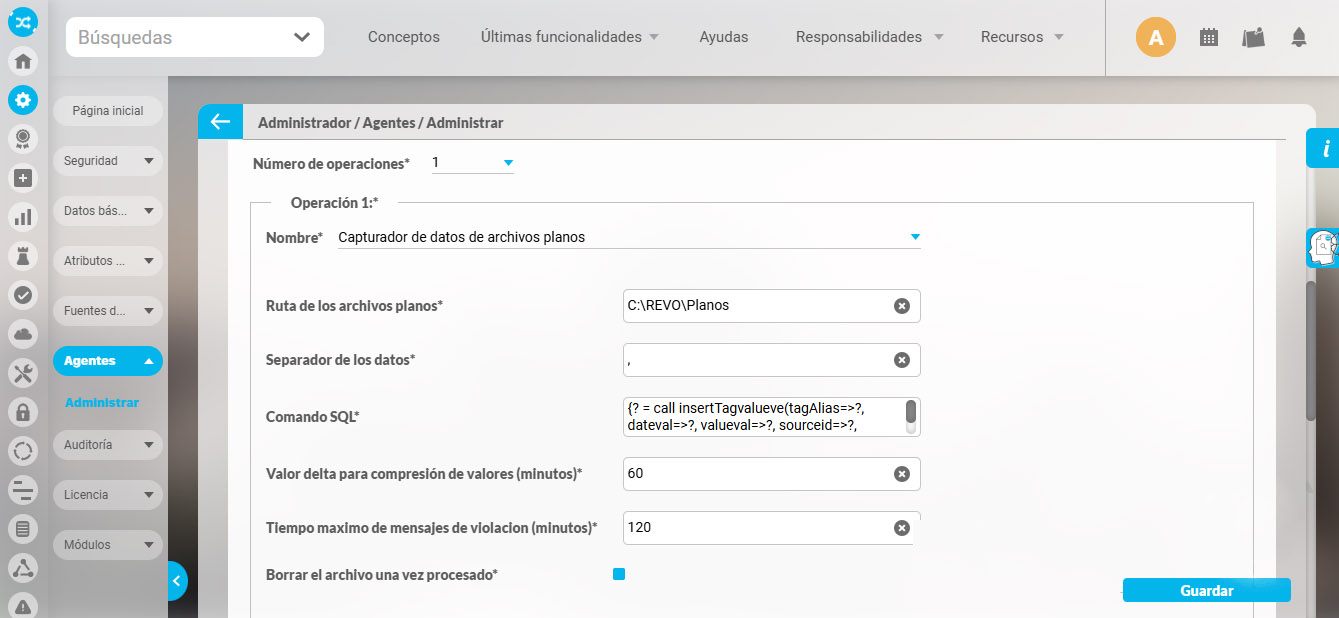Click the padlock icon in left sidebar
Screen dimensions: 1339x618
click(x=23, y=411)
